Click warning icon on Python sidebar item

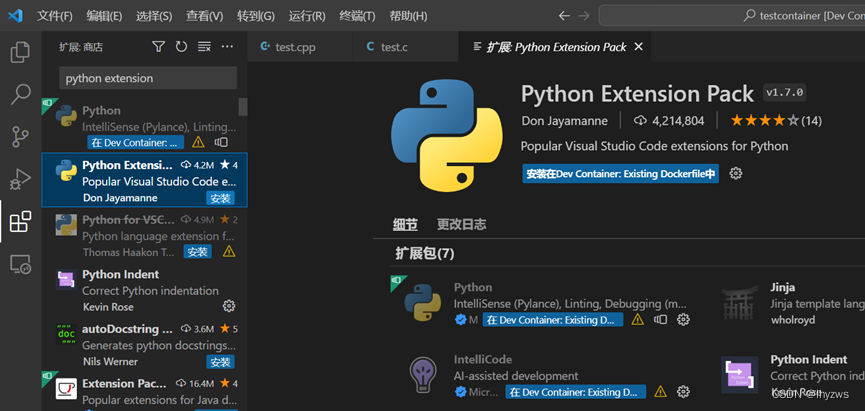pyautogui.click(x=198, y=142)
